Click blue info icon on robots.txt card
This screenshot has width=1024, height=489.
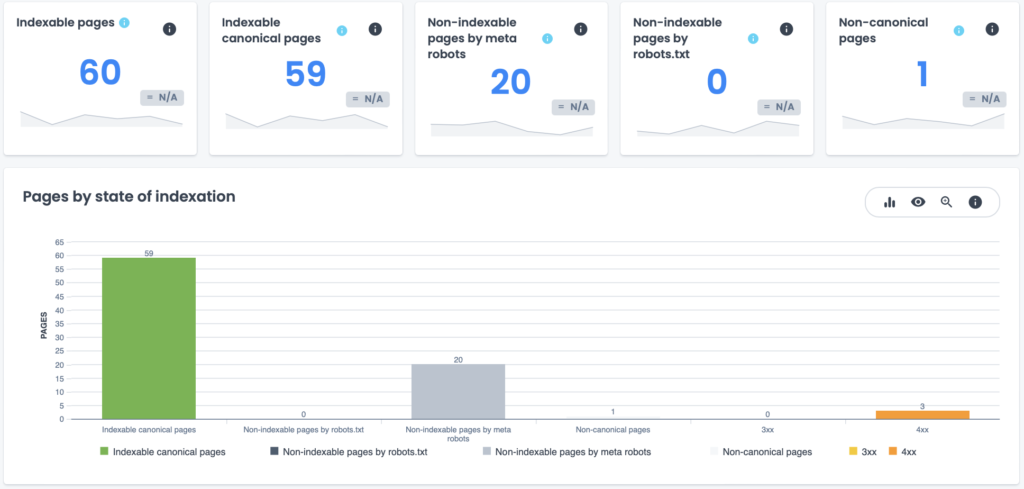pyautogui.click(x=753, y=38)
